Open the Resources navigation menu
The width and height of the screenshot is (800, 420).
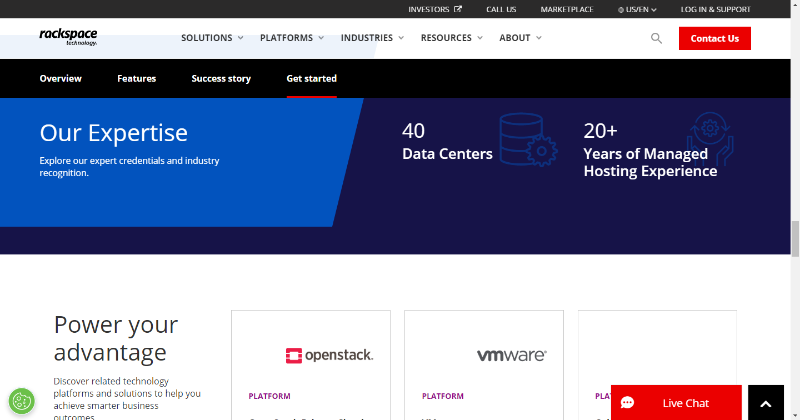[452, 38]
